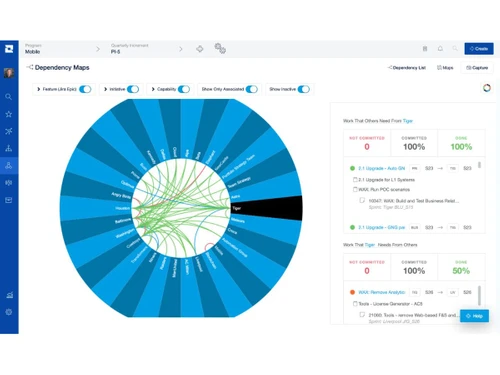Click the Dependency Maps share icon
The height and width of the screenshot is (375, 500).
point(30,67)
